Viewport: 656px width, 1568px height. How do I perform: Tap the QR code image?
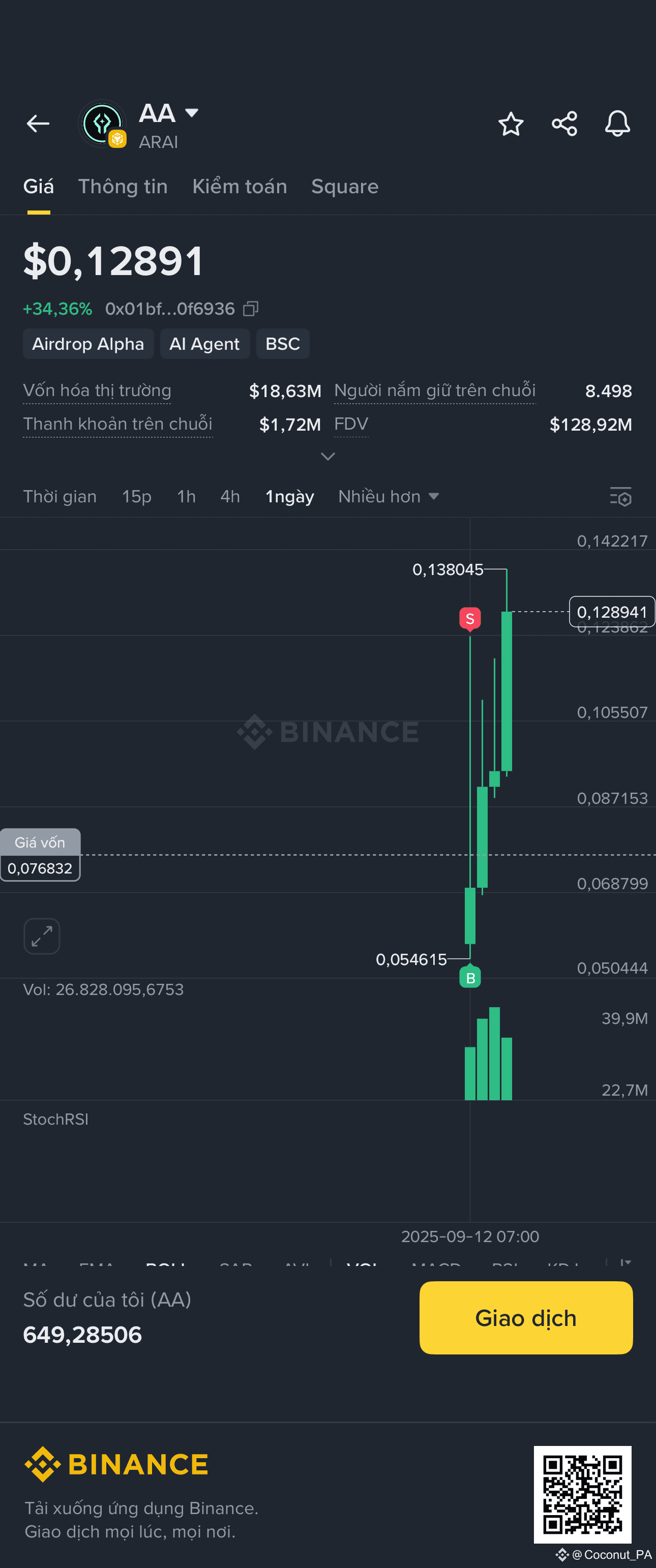(x=582, y=1495)
